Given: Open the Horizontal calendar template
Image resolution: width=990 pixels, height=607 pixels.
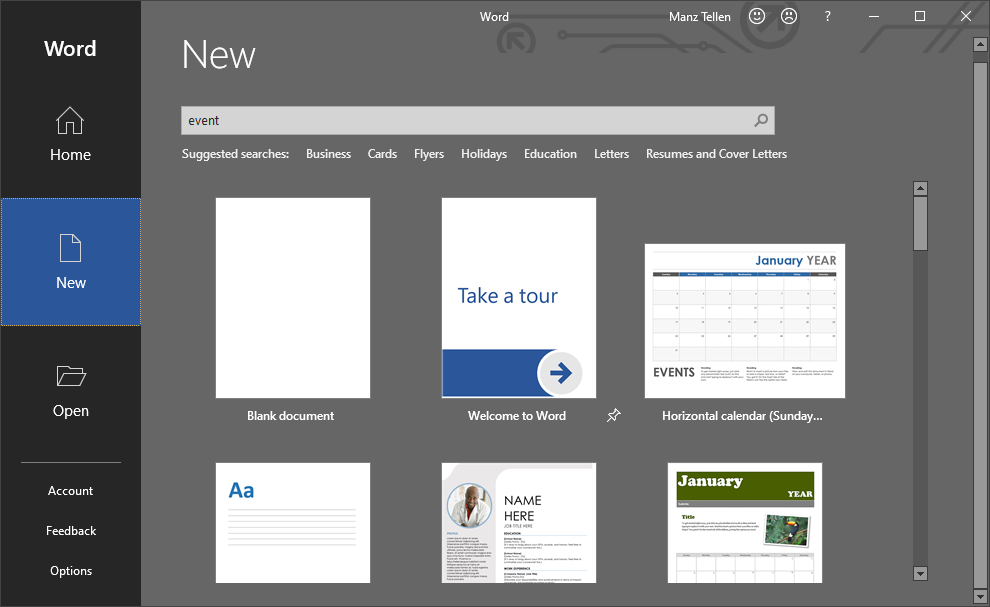Looking at the screenshot, I should click(x=744, y=321).
